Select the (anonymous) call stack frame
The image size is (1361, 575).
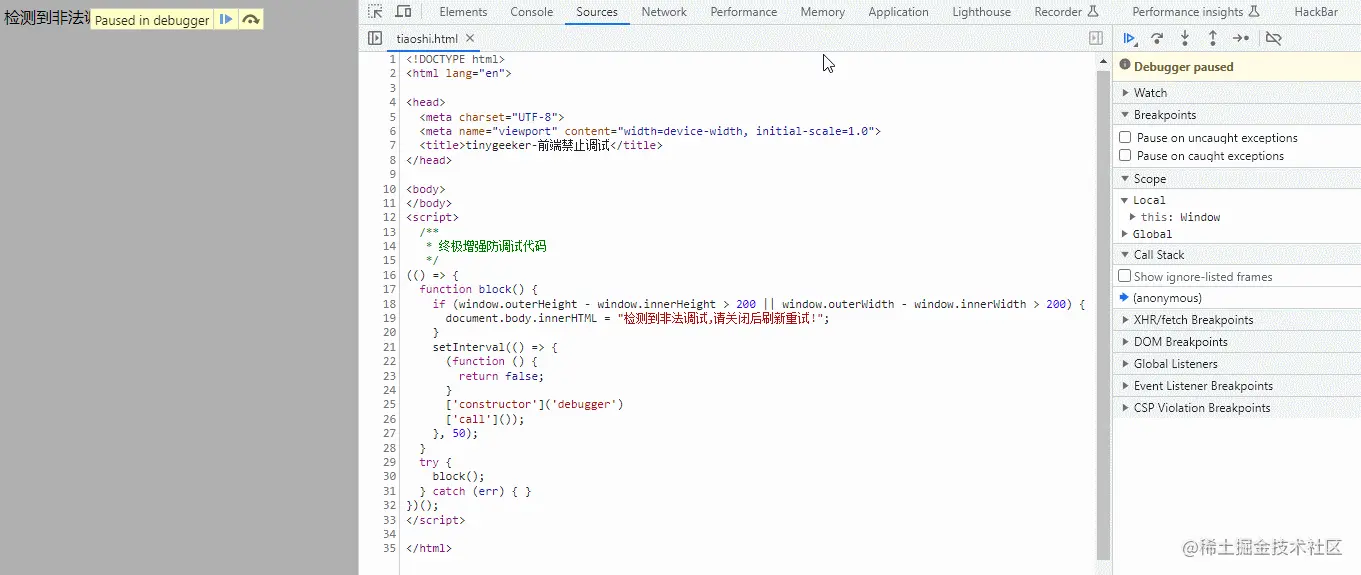point(1236,298)
